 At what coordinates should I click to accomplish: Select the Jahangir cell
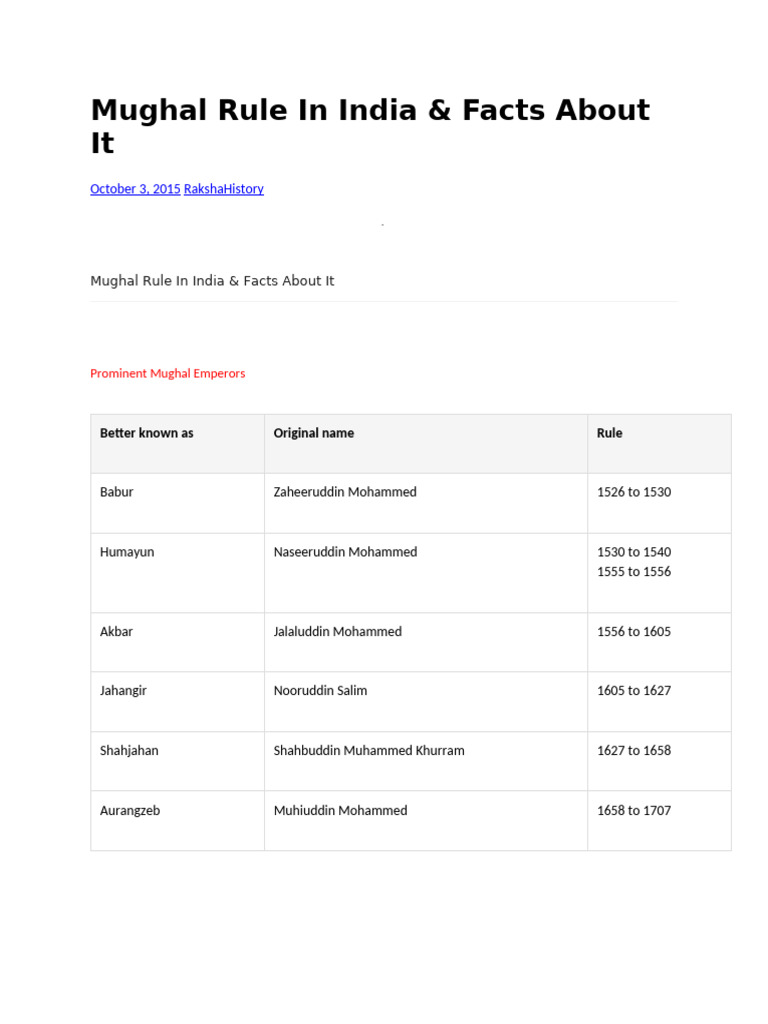pyautogui.click(x=178, y=701)
